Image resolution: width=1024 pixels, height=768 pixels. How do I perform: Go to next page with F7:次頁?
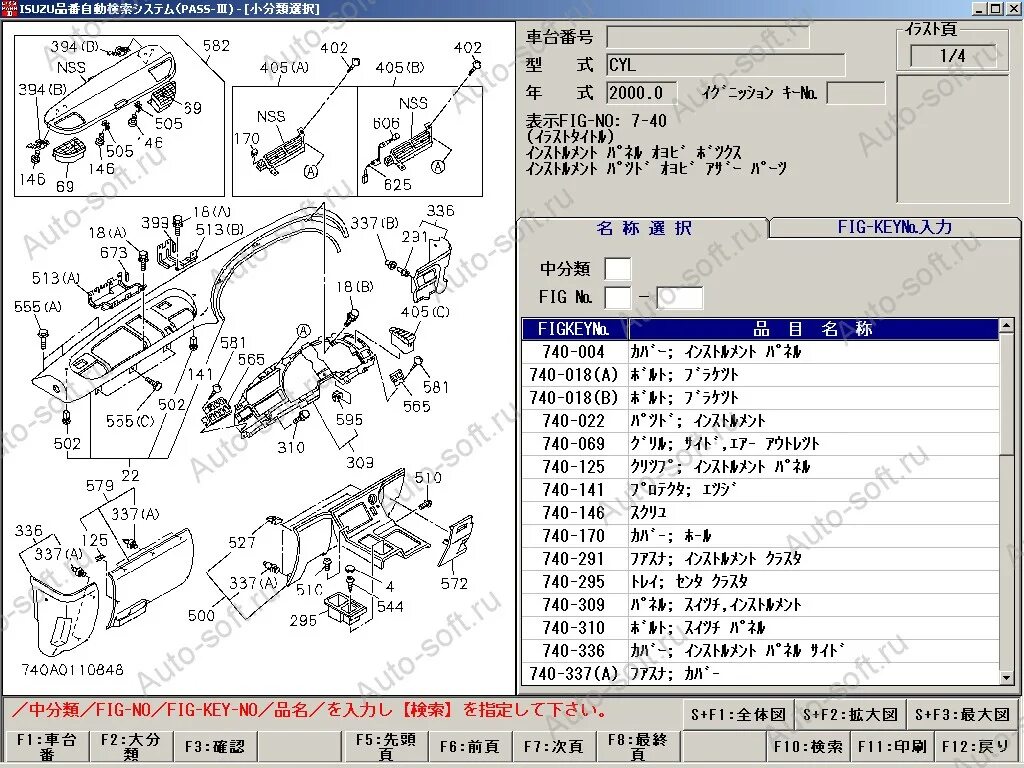[554, 746]
